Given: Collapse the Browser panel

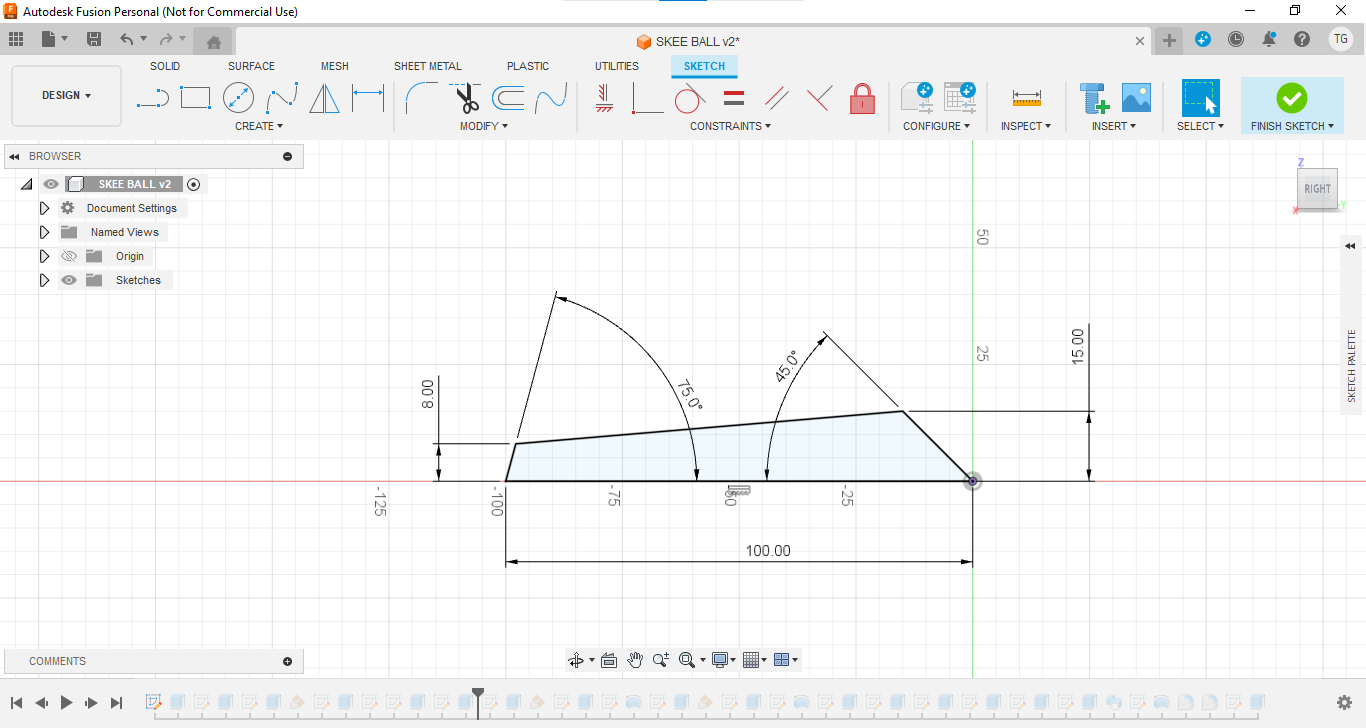Looking at the screenshot, I should click(x=15, y=156).
